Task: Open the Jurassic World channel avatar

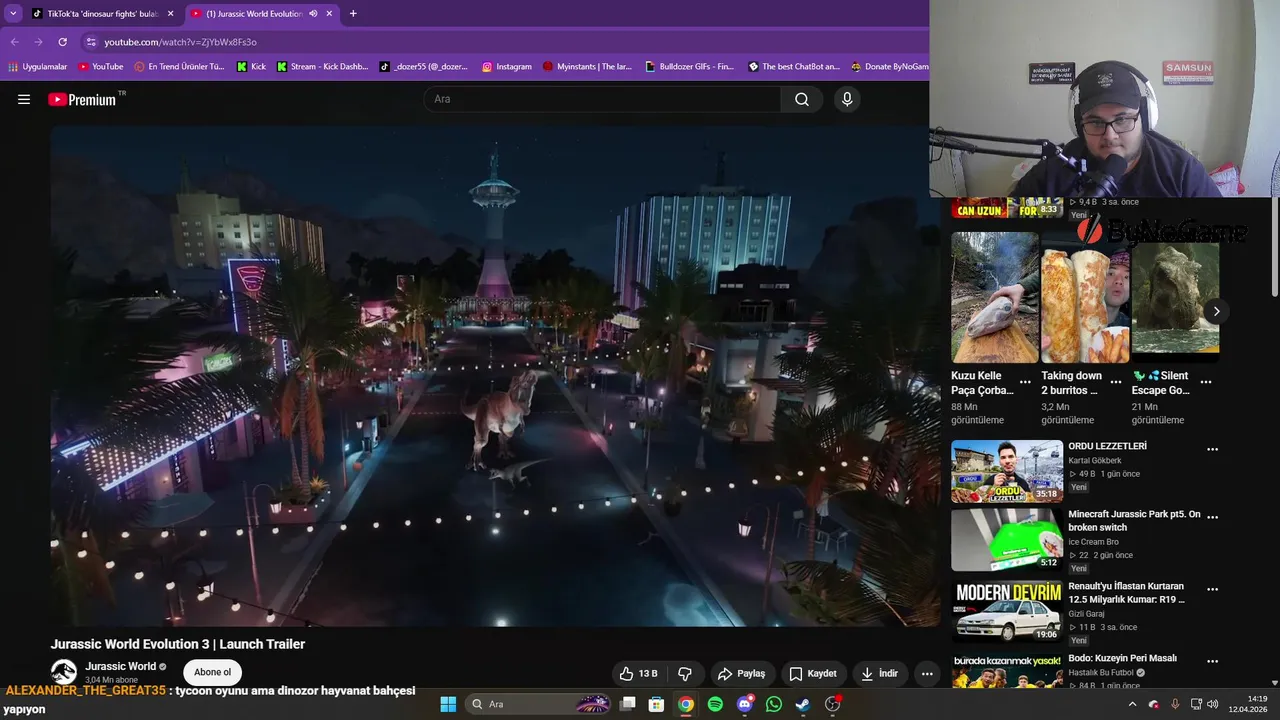Action: (64, 672)
